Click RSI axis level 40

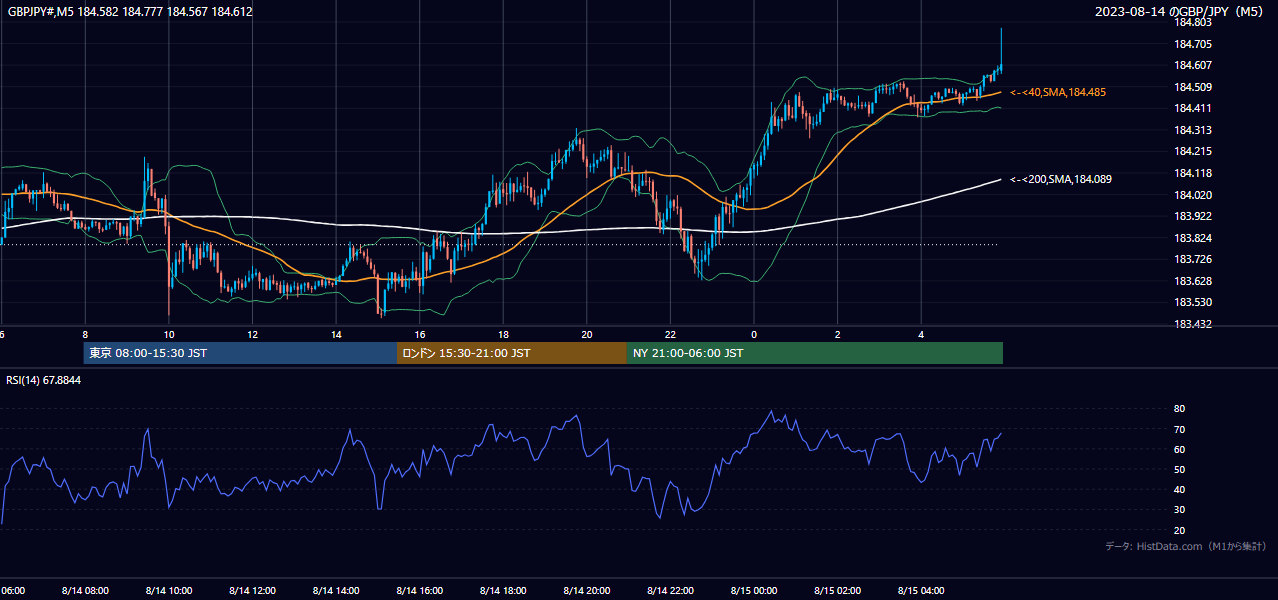point(1179,490)
